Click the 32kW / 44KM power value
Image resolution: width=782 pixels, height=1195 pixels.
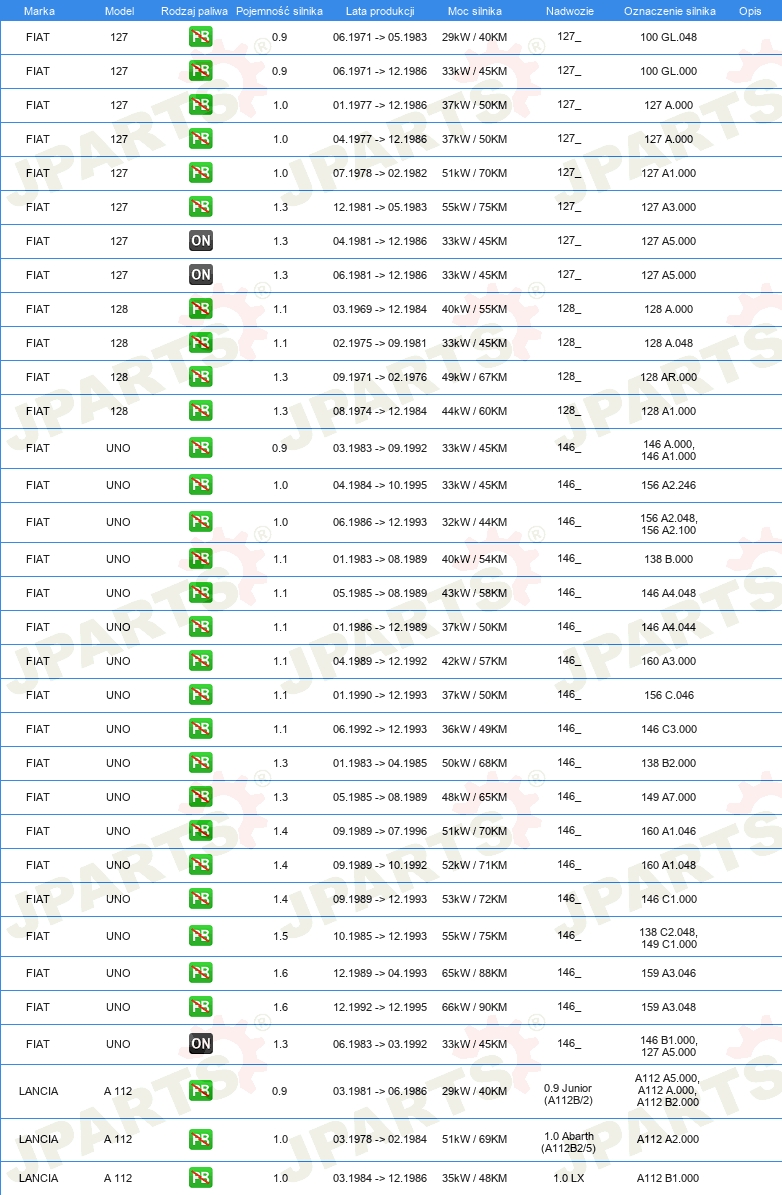tap(474, 522)
